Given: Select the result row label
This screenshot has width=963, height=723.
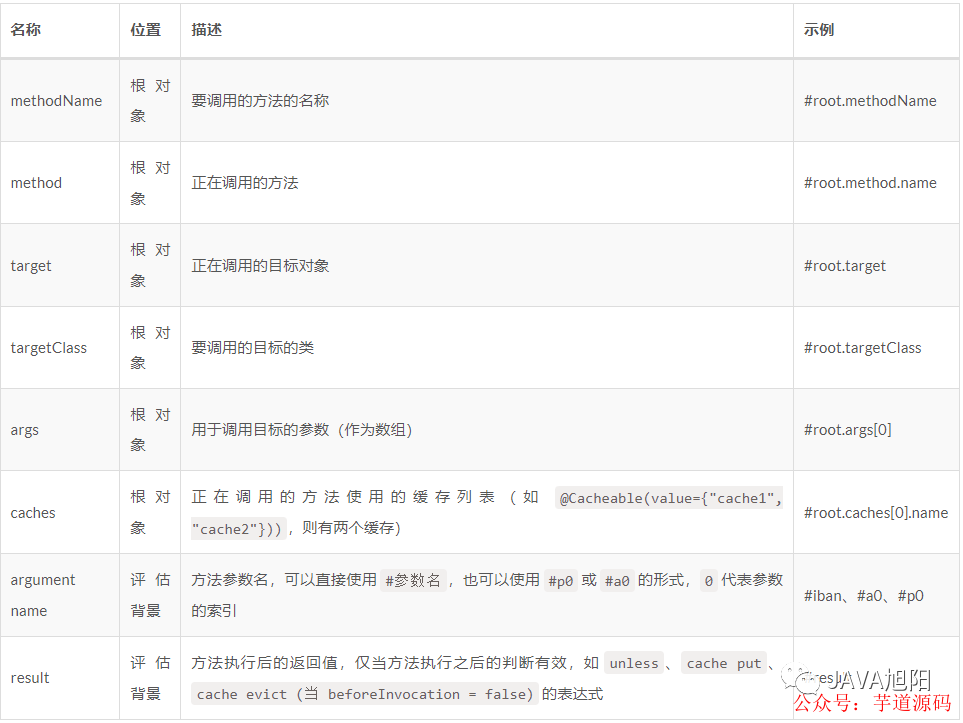Looking at the screenshot, I should point(29,677).
